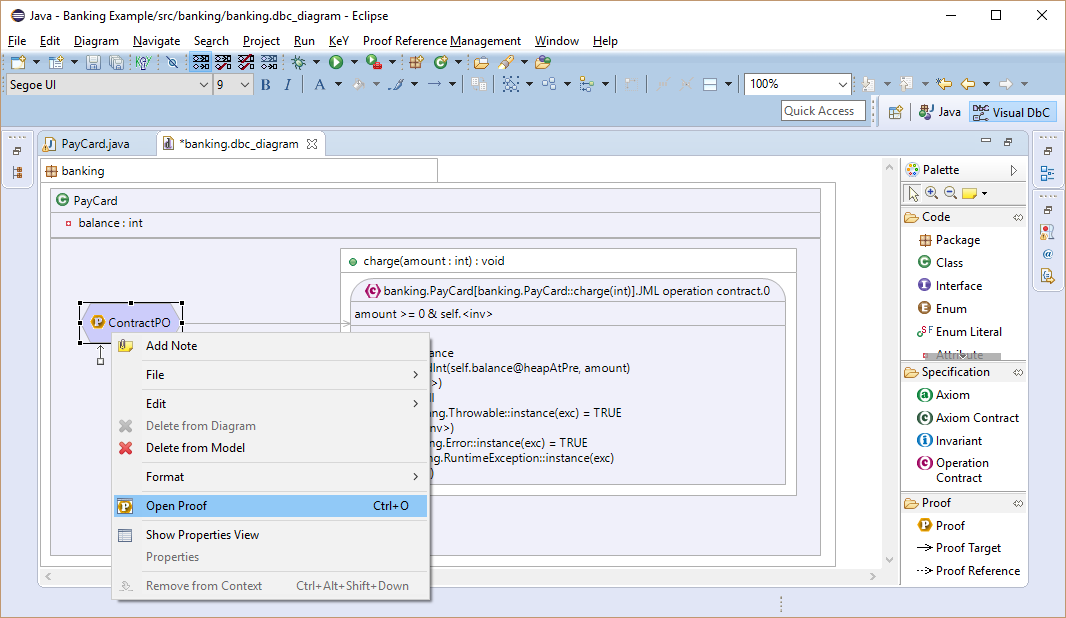The image size is (1066, 618).
Task: Click the Search flashlight icon
Action: (505, 63)
